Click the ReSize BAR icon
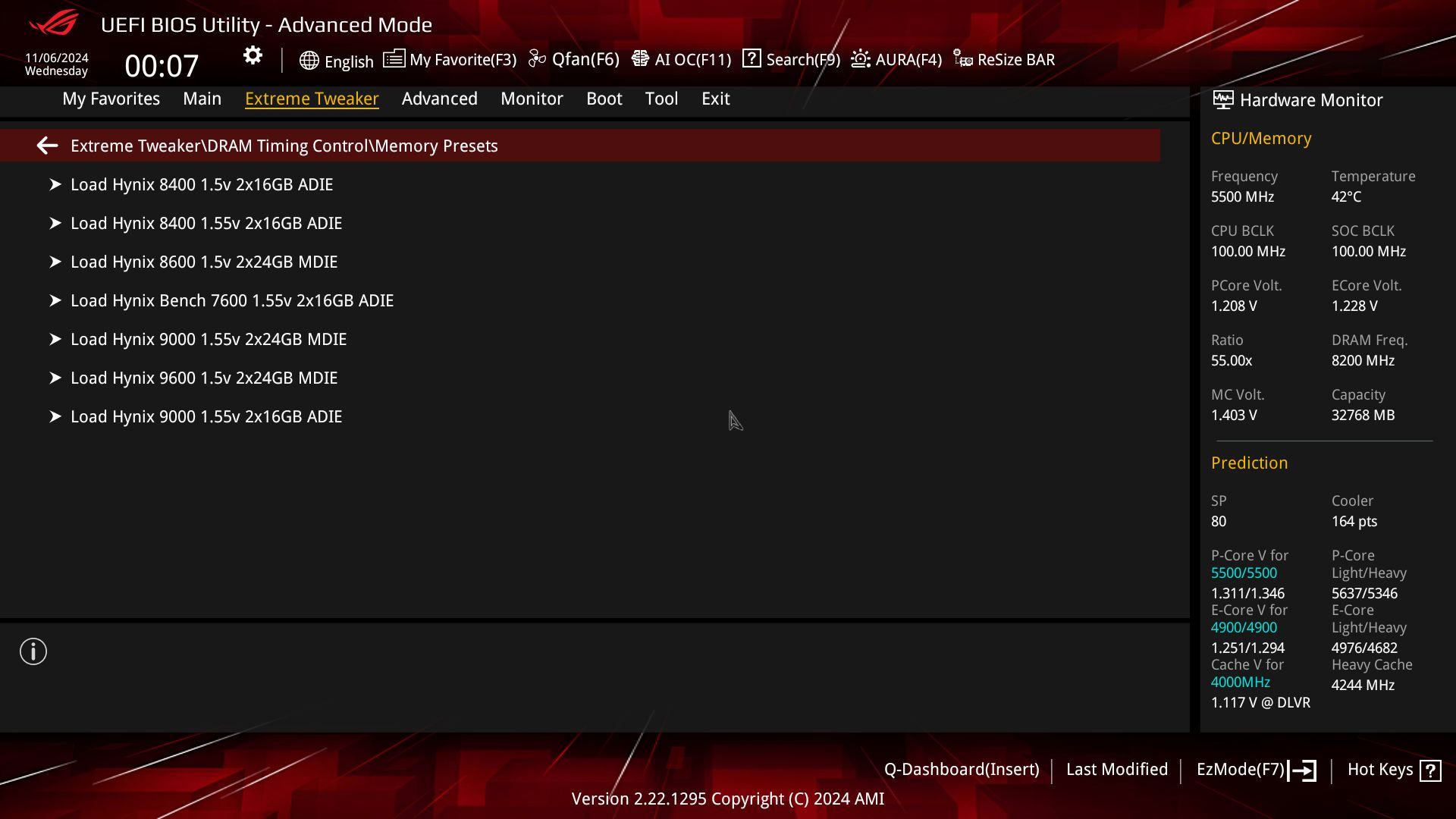The image size is (1456, 819). (963, 58)
